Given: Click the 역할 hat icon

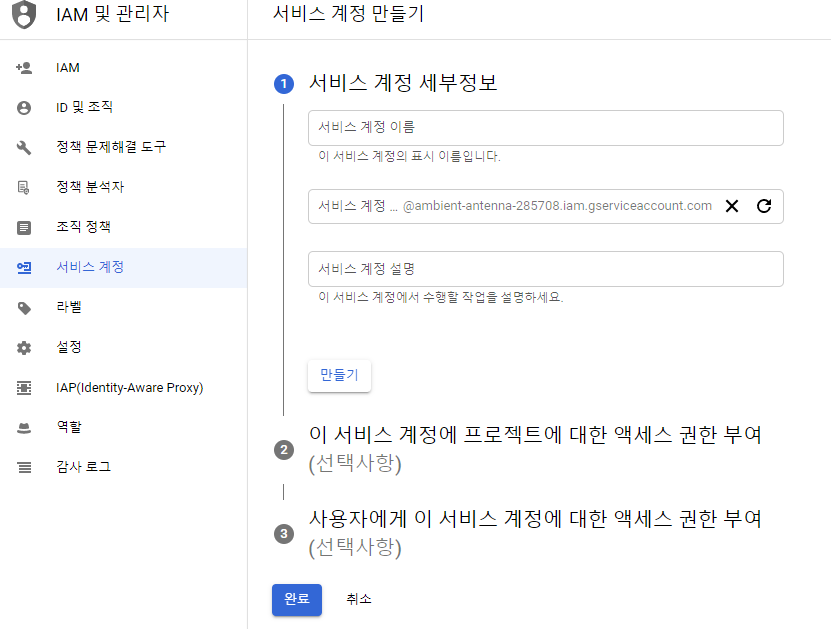Looking at the screenshot, I should pos(24,428).
